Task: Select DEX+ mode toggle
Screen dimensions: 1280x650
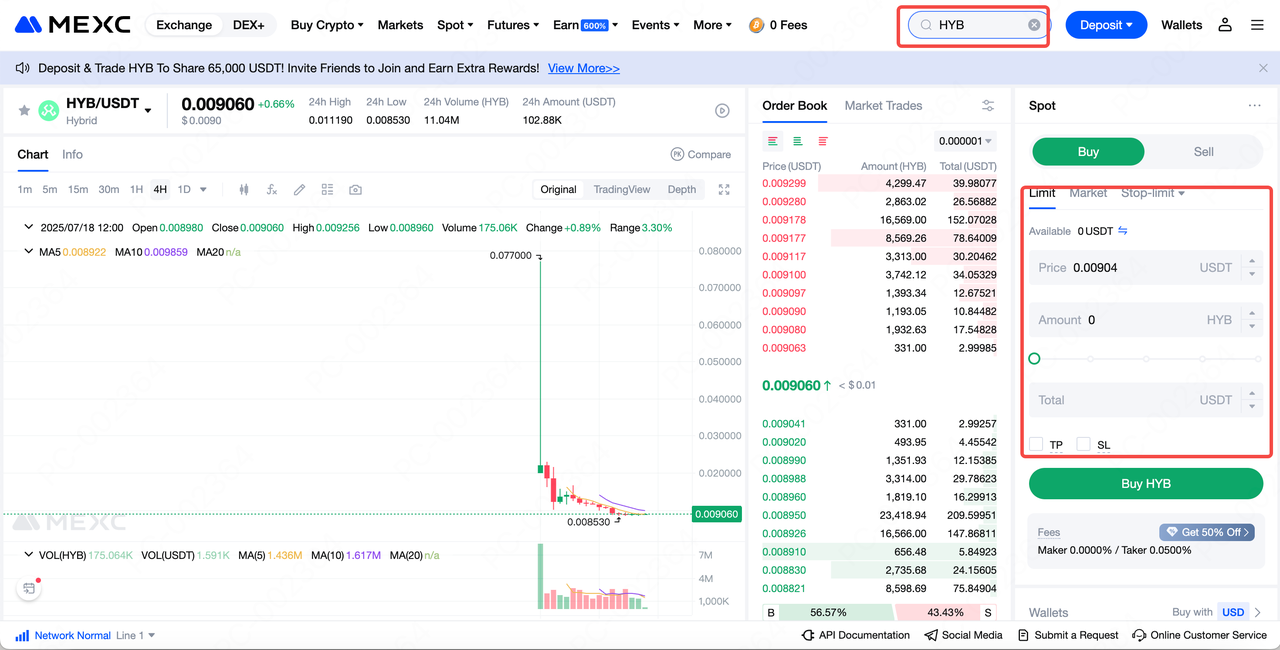Action: (x=248, y=25)
